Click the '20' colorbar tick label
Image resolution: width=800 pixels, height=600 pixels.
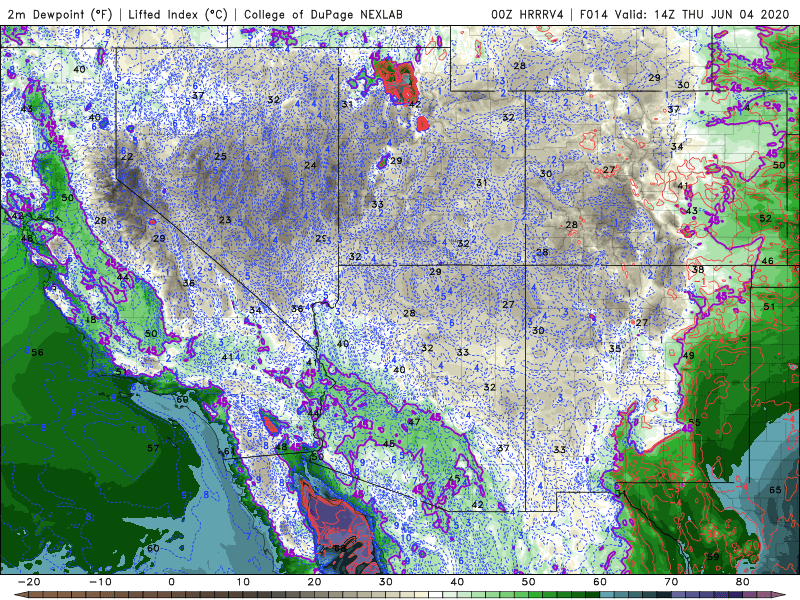click(314, 582)
